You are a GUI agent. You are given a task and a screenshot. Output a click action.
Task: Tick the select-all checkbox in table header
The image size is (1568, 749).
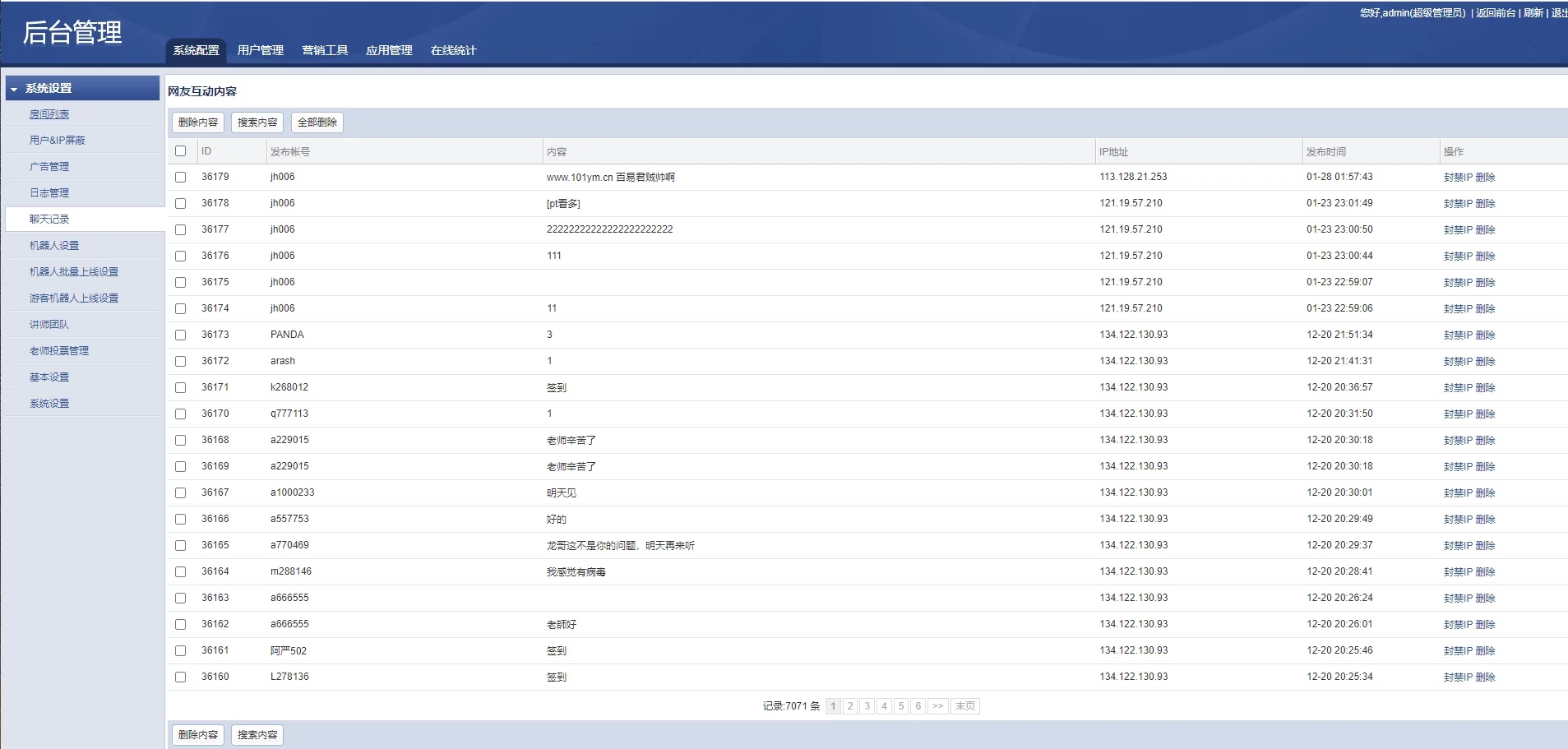click(181, 151)
